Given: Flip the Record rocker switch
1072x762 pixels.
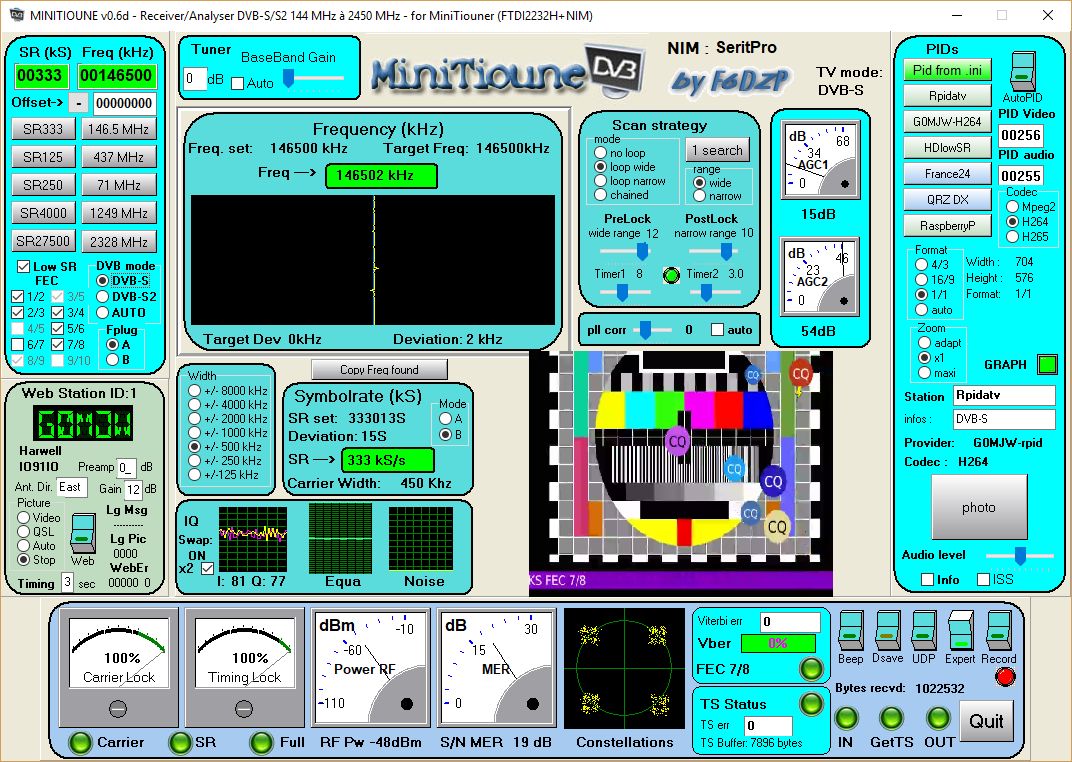Looking at the screenshot, I should 998,630.
